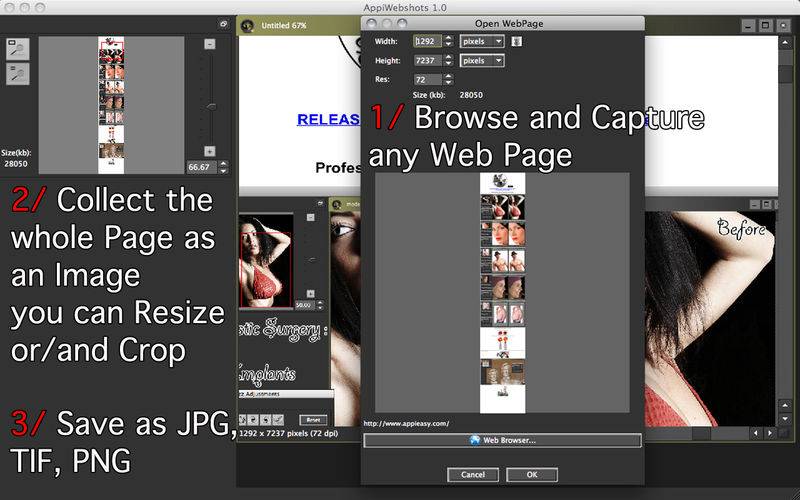800x500 pixels.
Task: Click the upper zoom magnifier tool icon
Action: click(x=17, y=47)
